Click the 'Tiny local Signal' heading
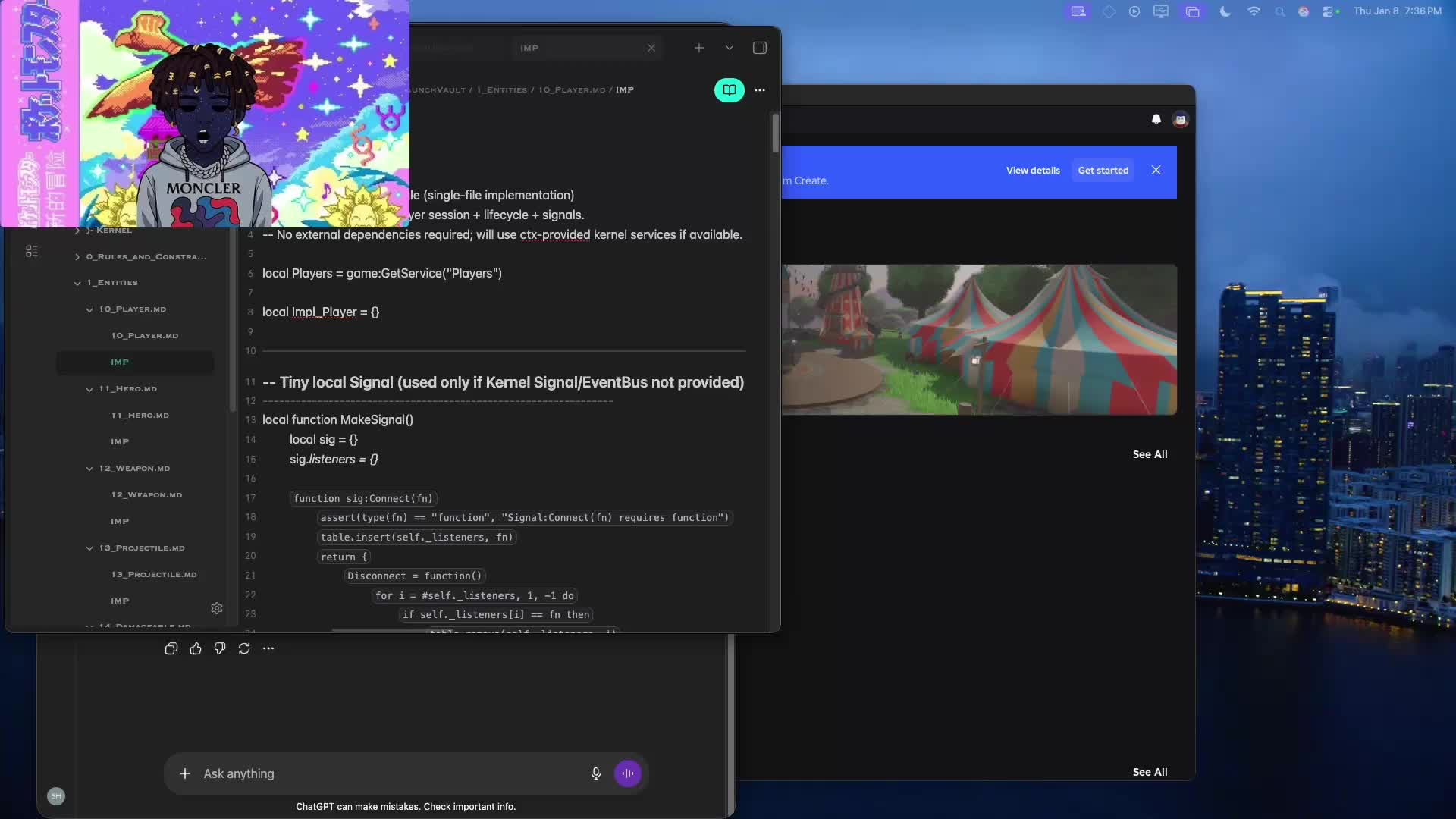 tap(503, 382)
